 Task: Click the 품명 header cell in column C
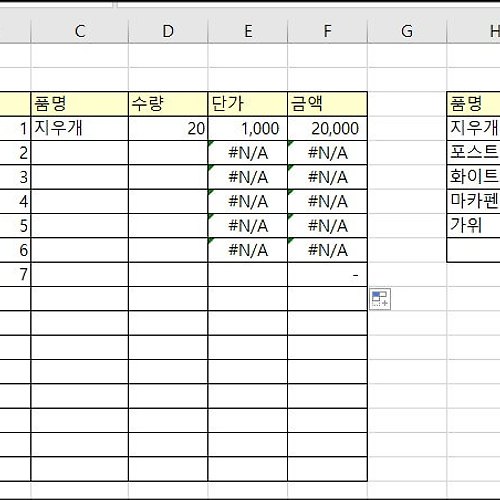80,104
